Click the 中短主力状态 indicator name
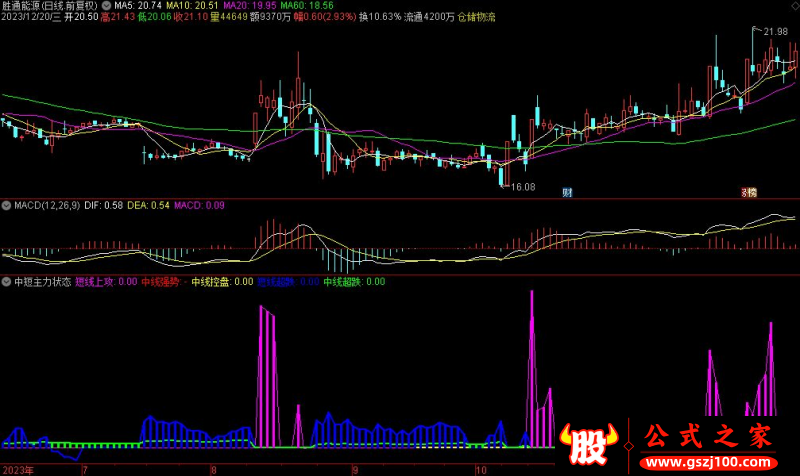800x476 pixels. pyautogui.click(x=43, y=282)
